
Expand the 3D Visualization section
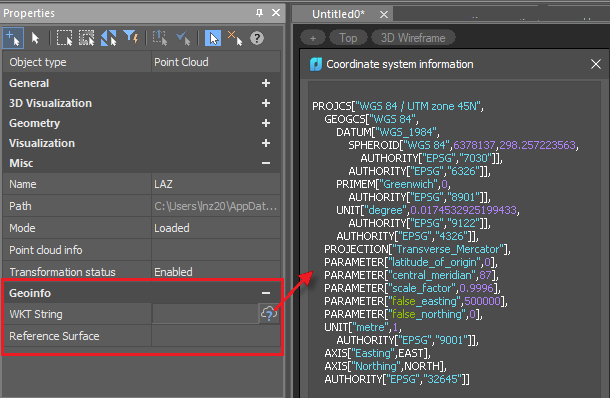pyautogui.click(x=266, y=103)
